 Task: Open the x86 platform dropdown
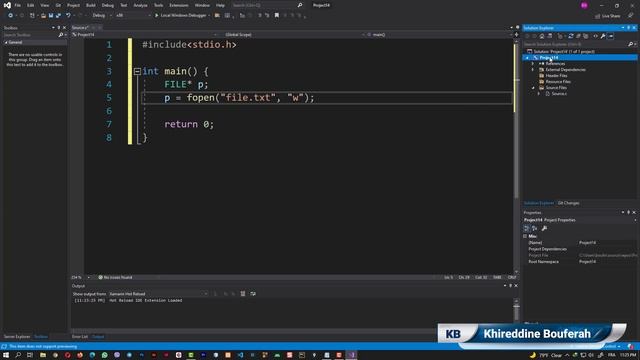coord(133,16)
